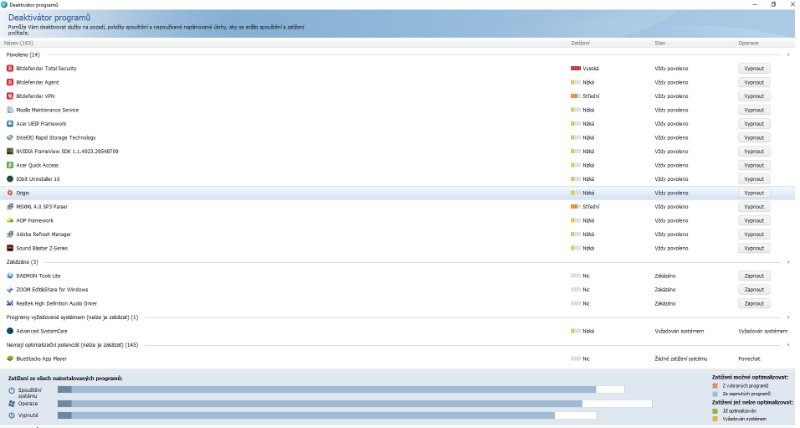Click the orange 'Z vybraných programů' legend swatch
This screenshot has height=428, width=800.
pyautogui.click(x=715, y=386)
